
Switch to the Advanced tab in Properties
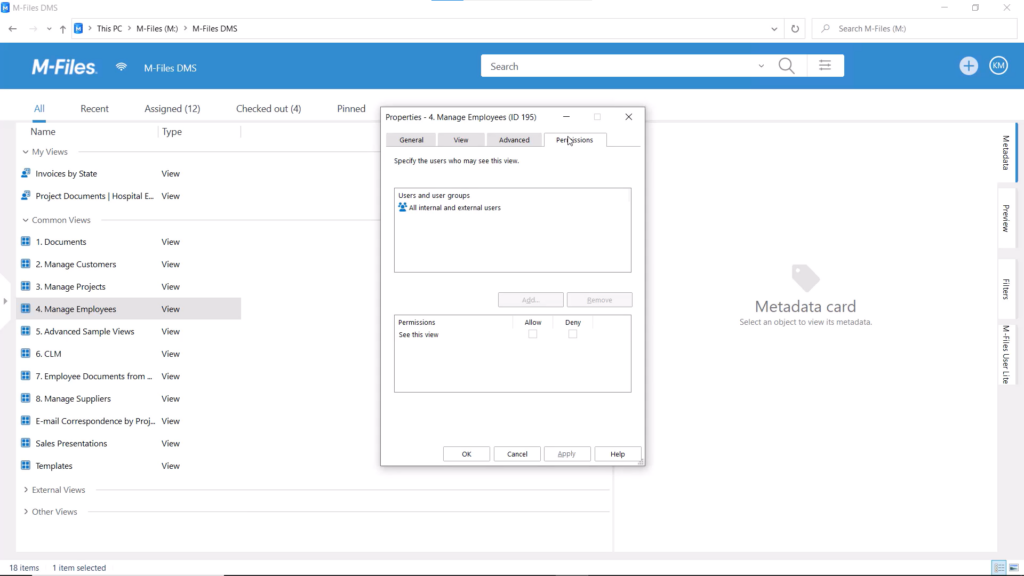pos(514,139)
